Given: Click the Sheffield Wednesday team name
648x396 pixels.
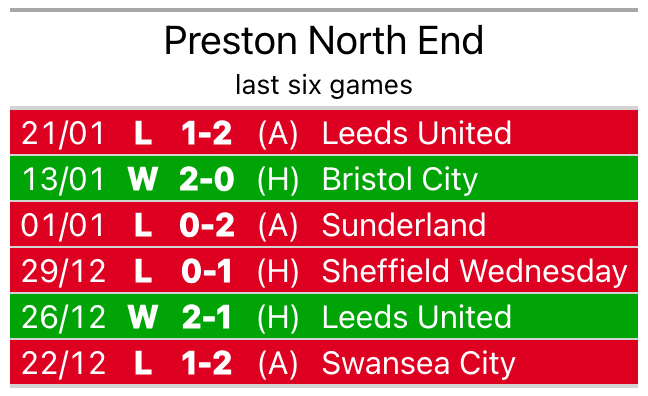Looking at the screenshot, I should coord(474,272).
